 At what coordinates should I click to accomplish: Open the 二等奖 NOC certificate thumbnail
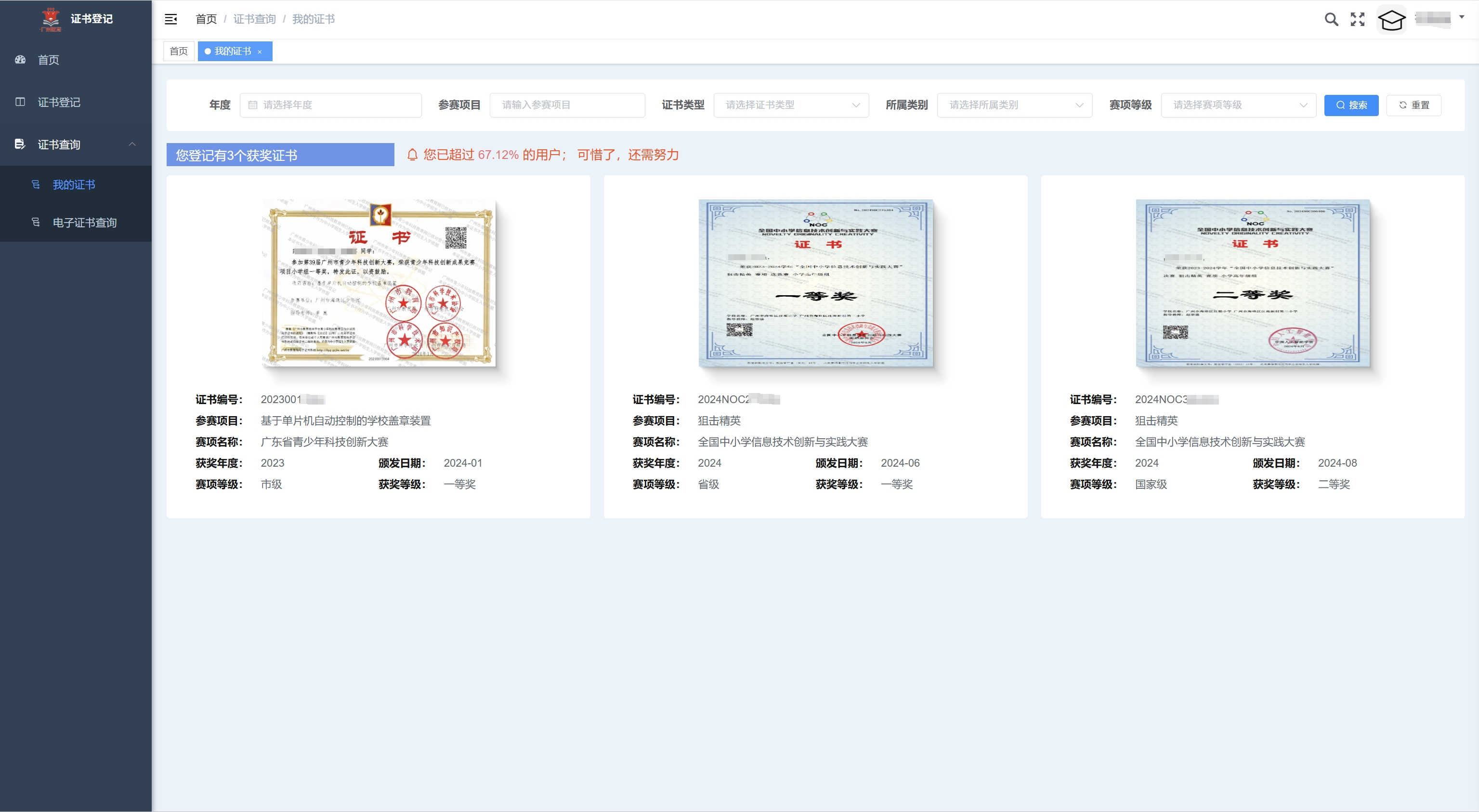[x=1252, y=283]
